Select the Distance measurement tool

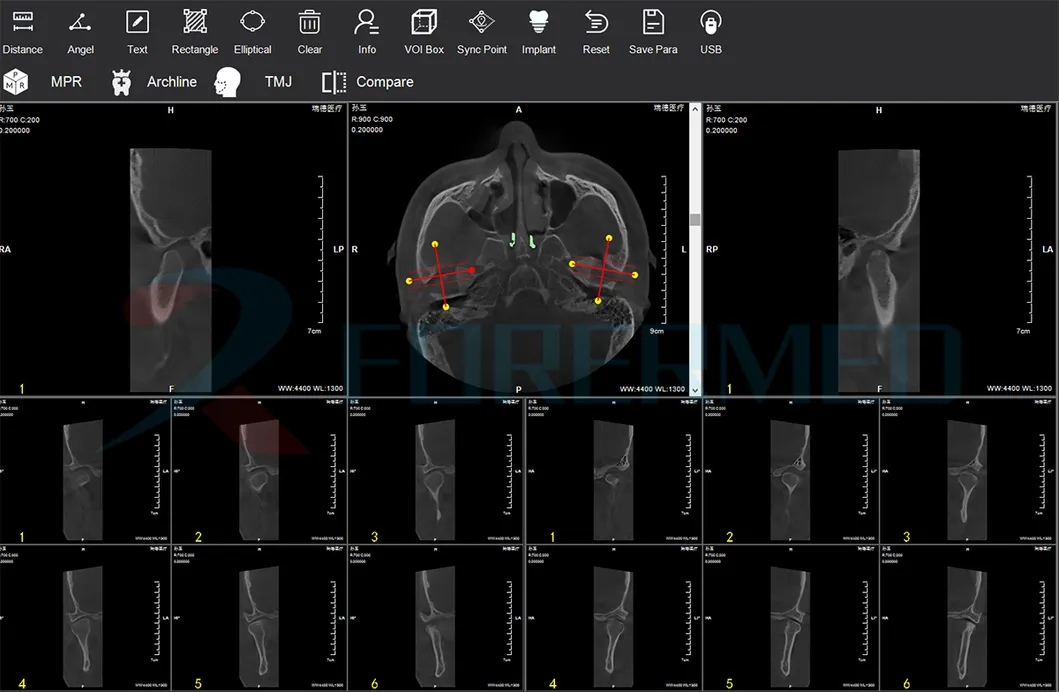22,30
